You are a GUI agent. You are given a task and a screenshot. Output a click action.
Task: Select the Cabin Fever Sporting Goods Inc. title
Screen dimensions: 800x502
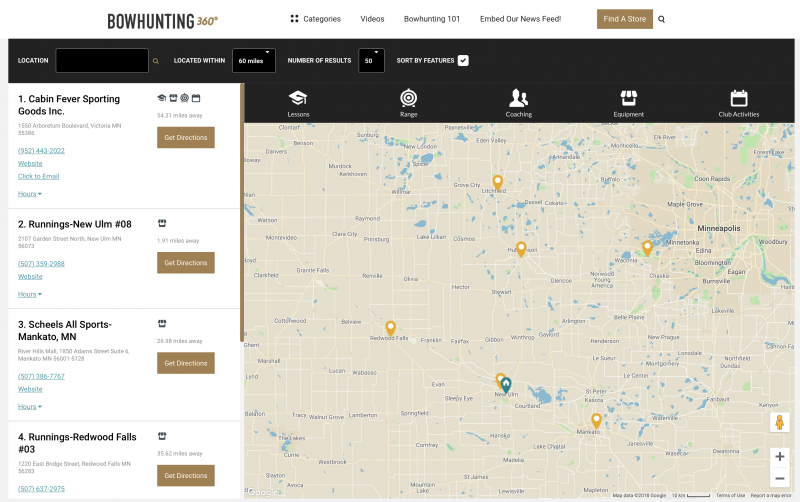point(69,105)
